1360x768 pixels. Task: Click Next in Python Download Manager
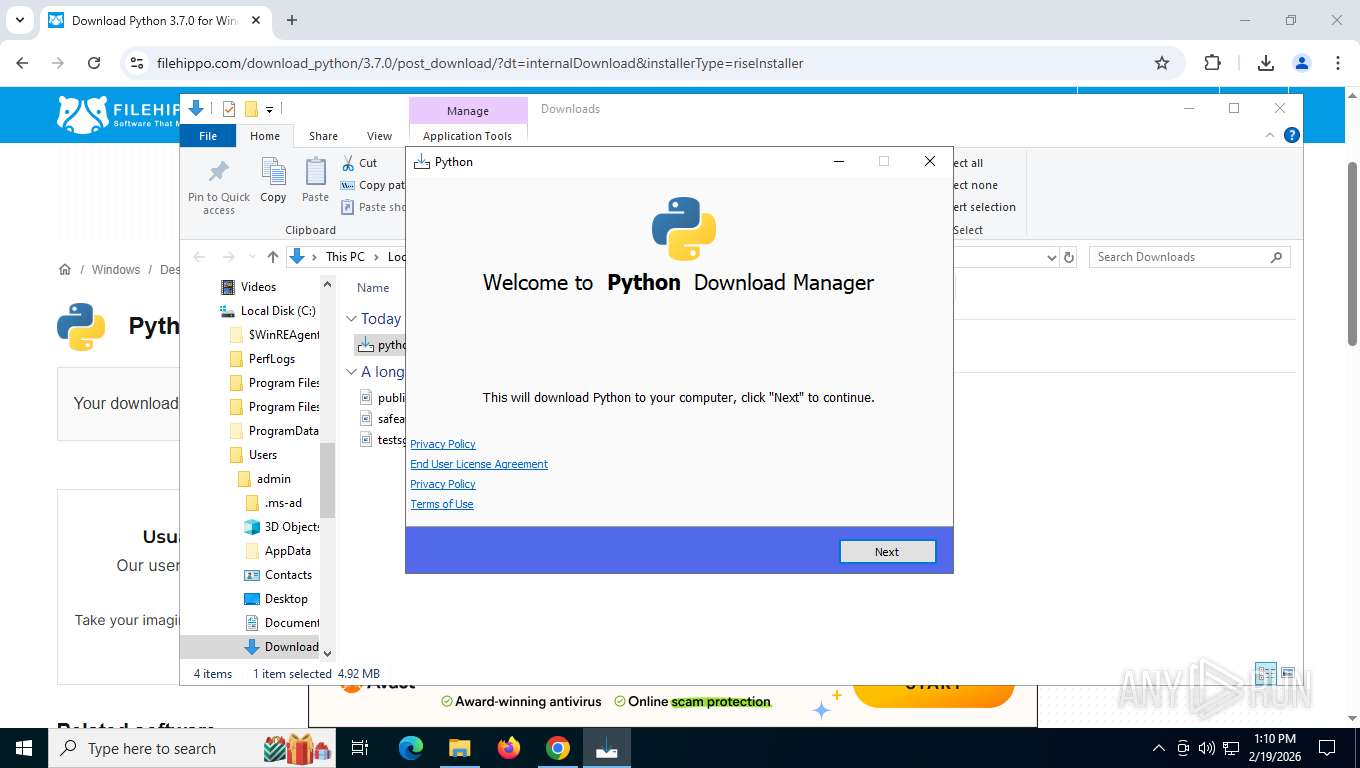[887, 552]
